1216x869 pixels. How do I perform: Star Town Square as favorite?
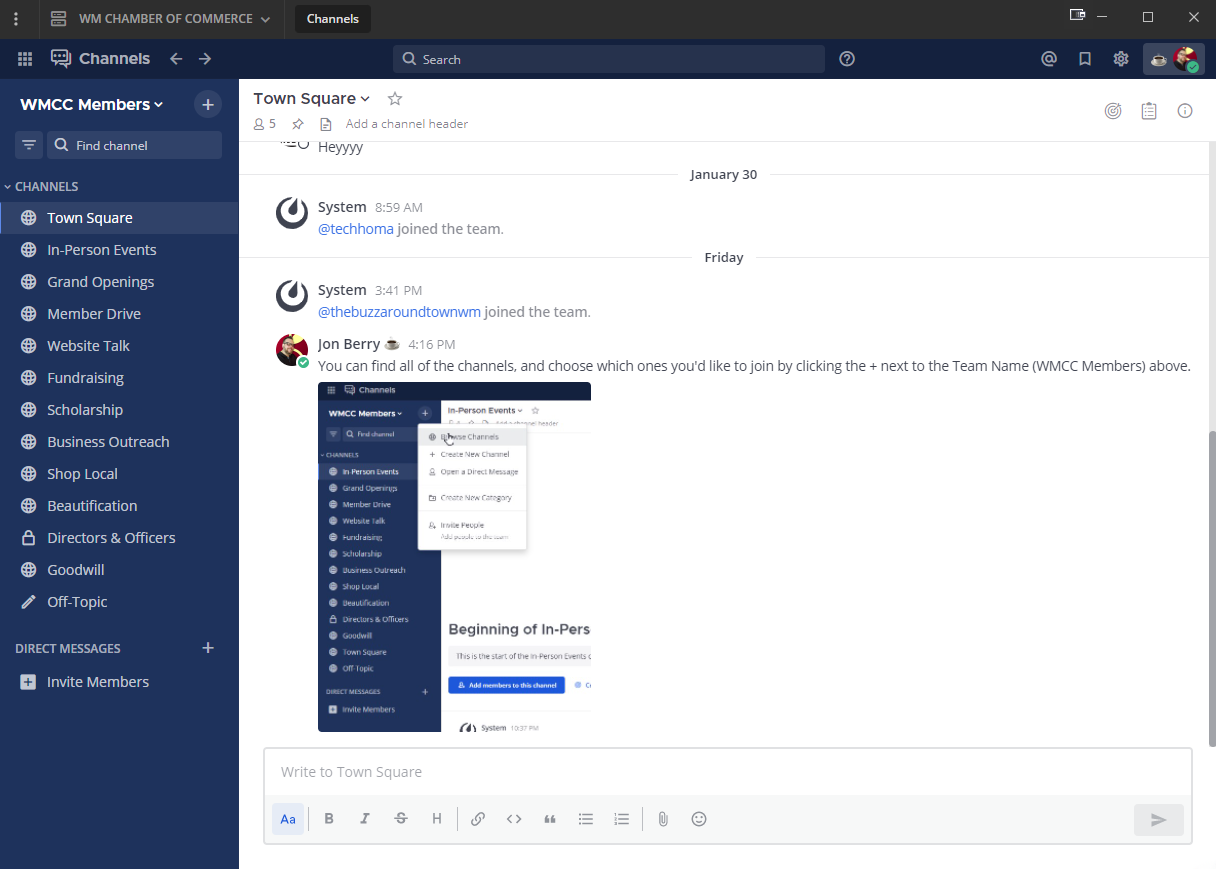click(395, 98)
